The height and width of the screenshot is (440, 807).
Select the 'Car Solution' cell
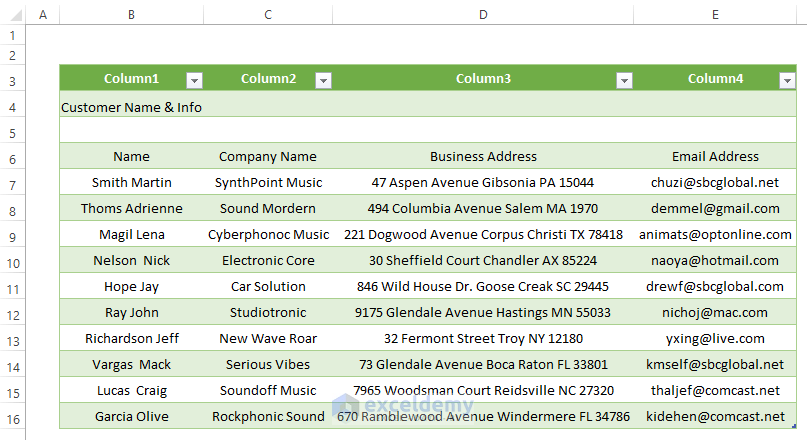coord(268,286)
